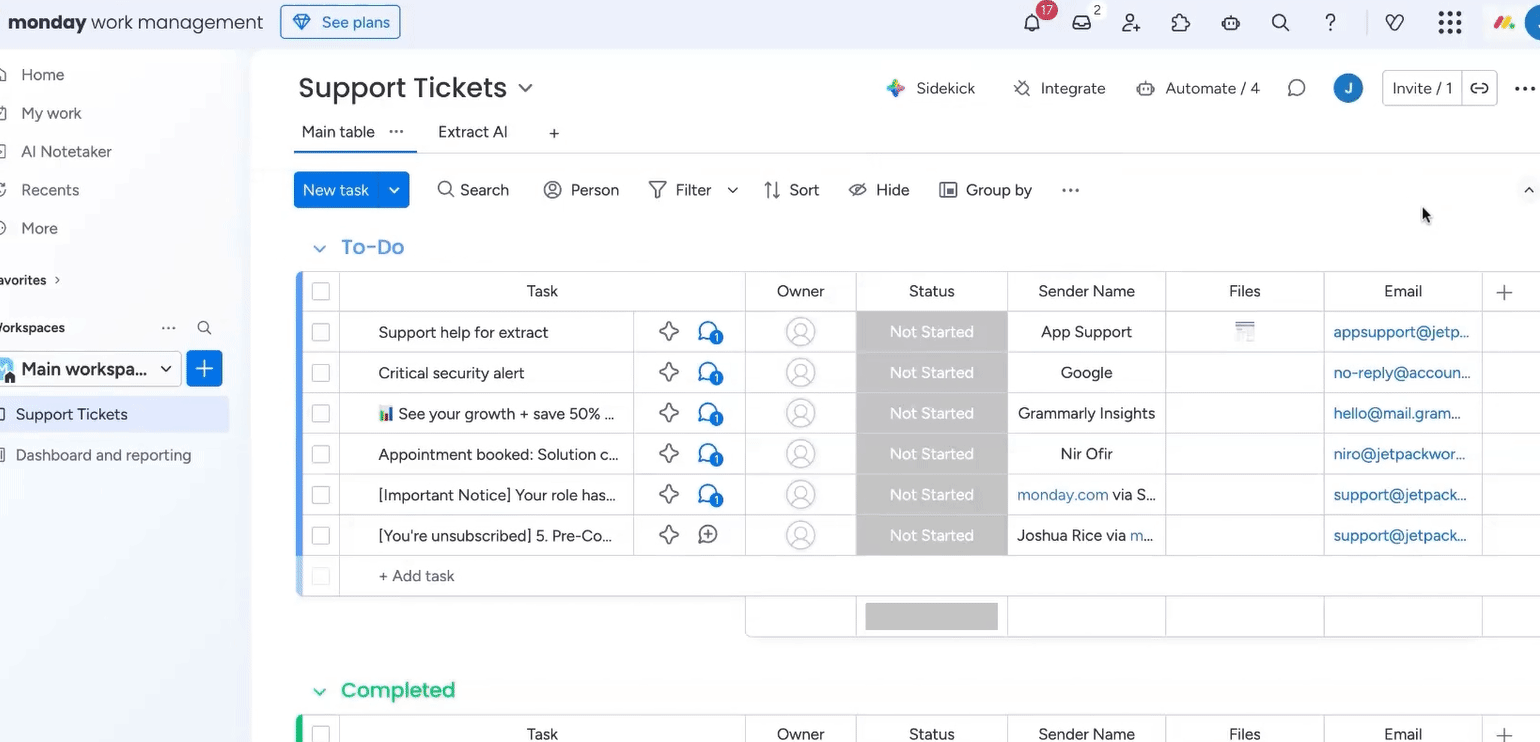
Task: Open the appsupport email link
Action: [x=1401, y=332]
